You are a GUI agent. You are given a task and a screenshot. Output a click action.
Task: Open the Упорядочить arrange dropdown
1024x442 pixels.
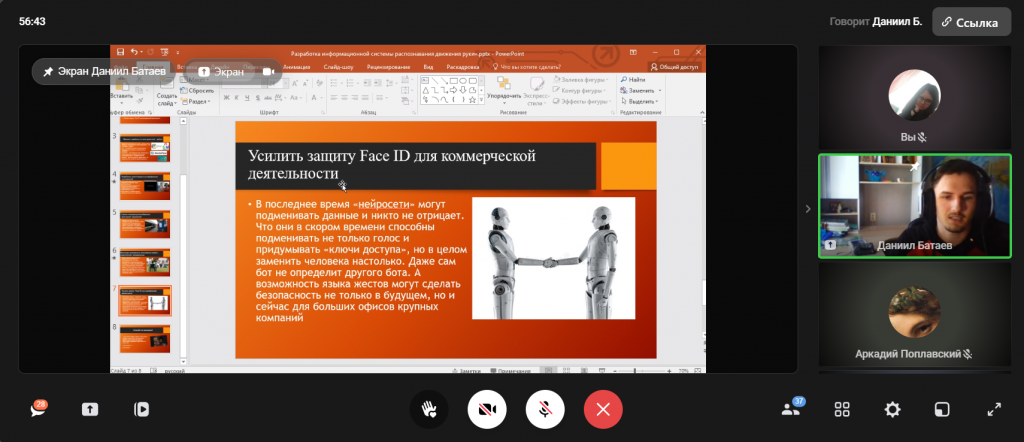point(504,89)
